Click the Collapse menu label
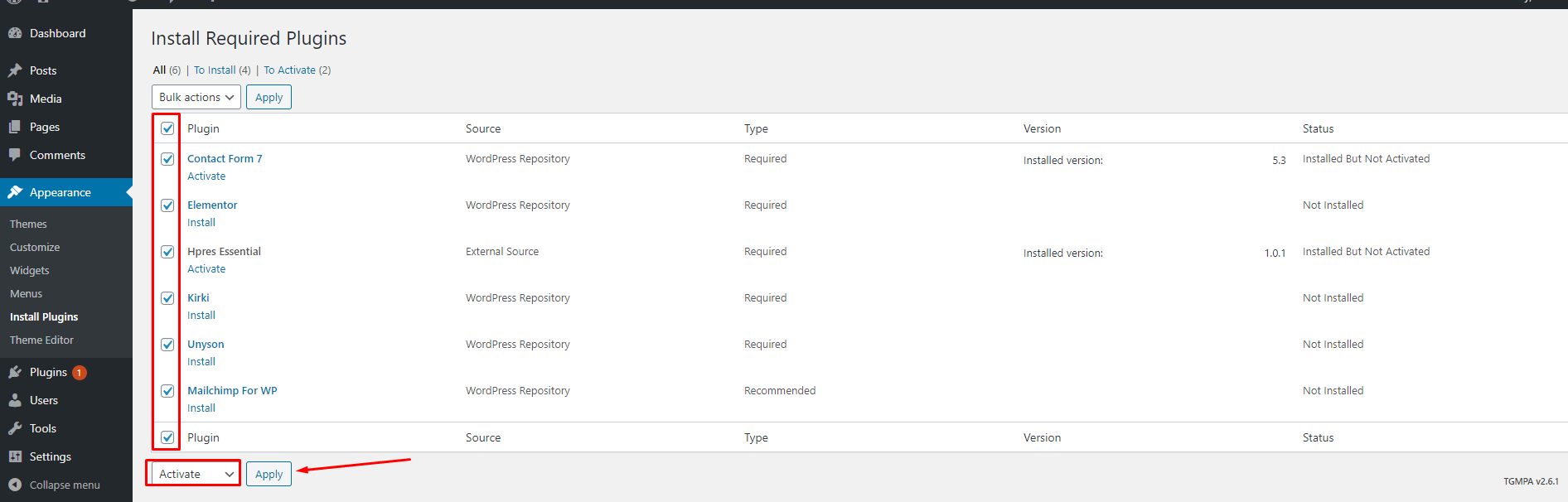The width and height of the screenshot is (1568, 502). pyautogui.click(x=65, y=485)
